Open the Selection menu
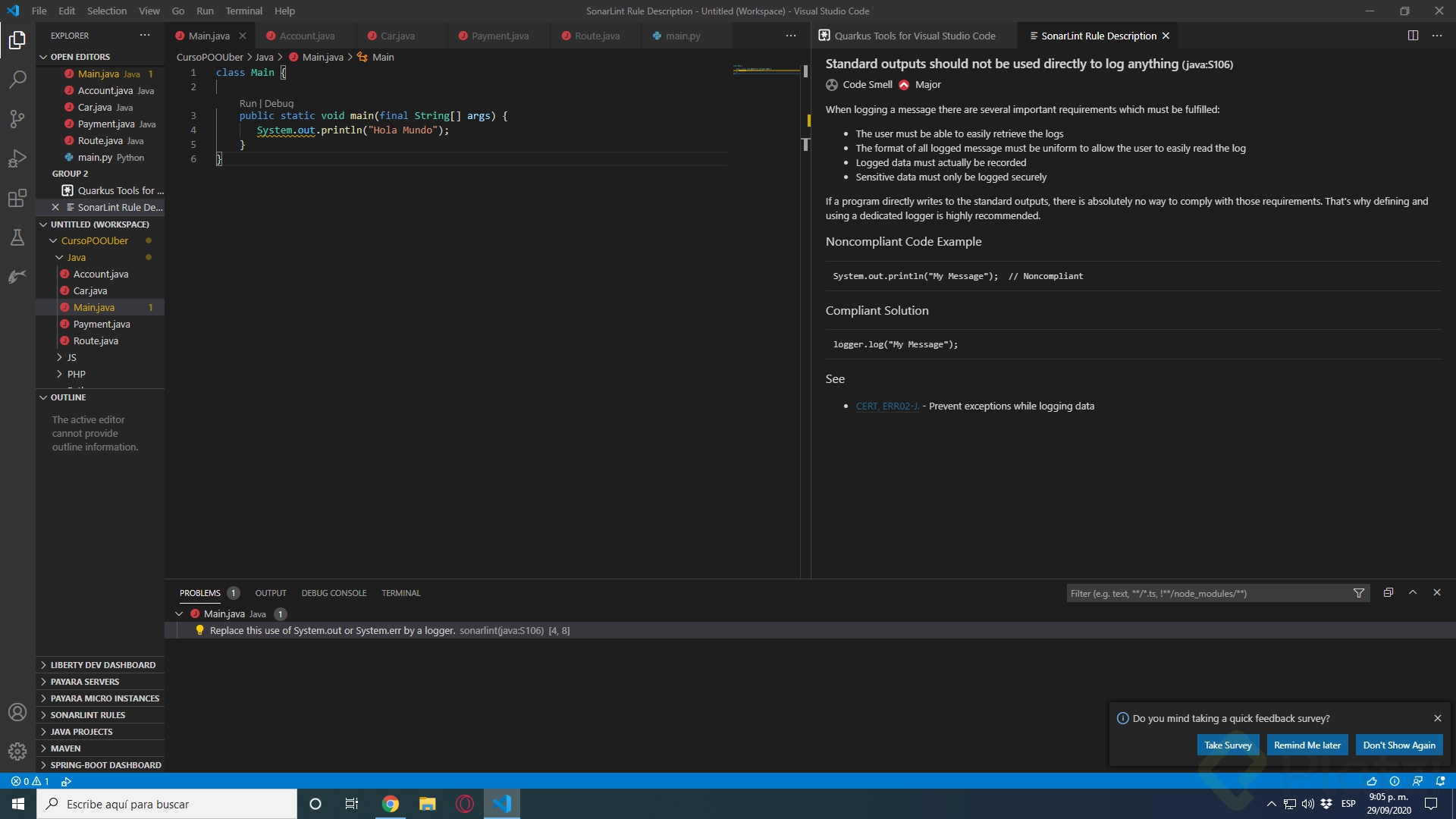 coord(107,11)
